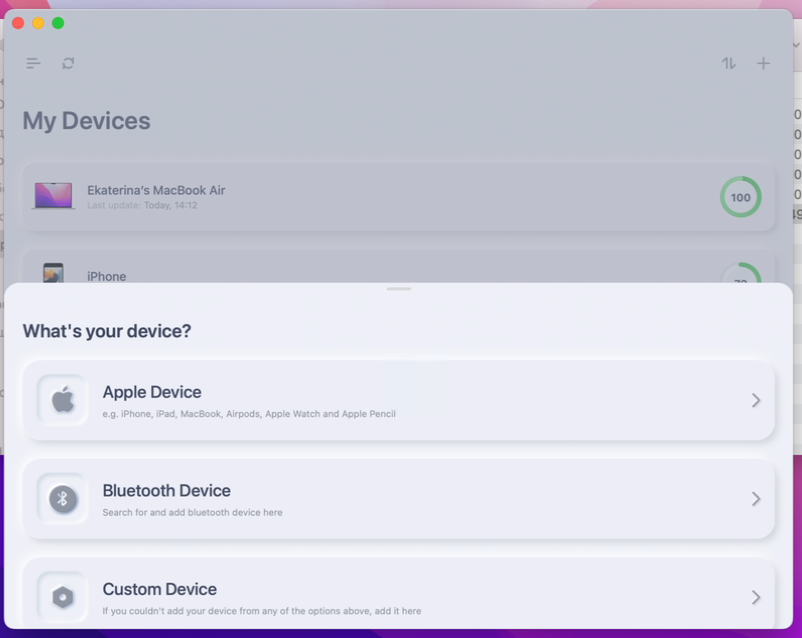This screenshot has width=802, height=638.
Task: Select the Custom Device hexagon icon
Action: [x=63, y=597]
